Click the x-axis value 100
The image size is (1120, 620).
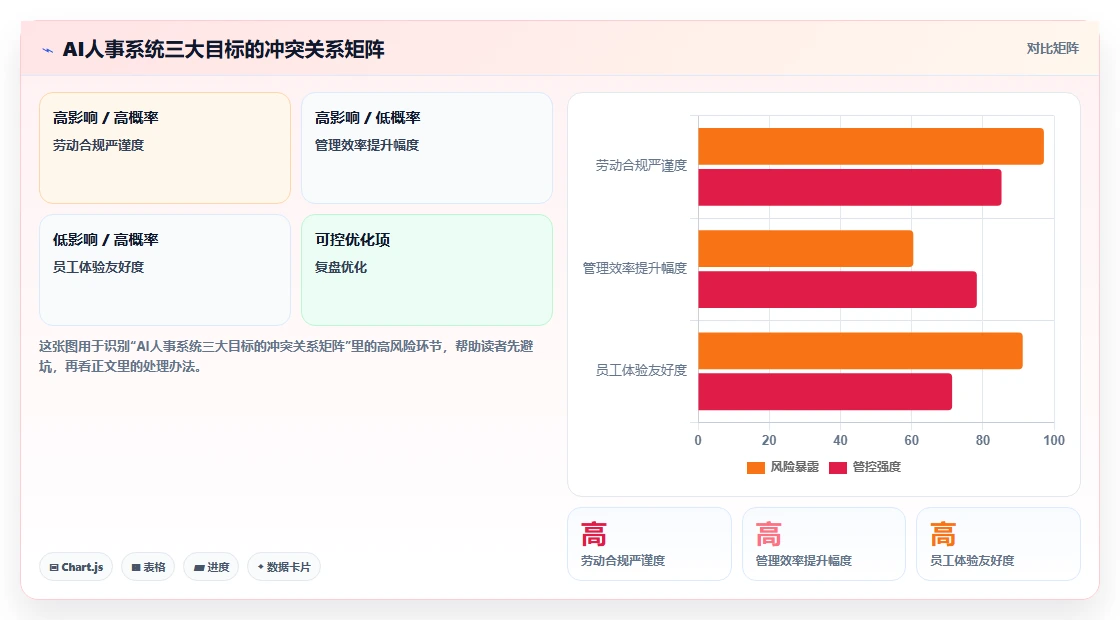[x=1054, y=441]
